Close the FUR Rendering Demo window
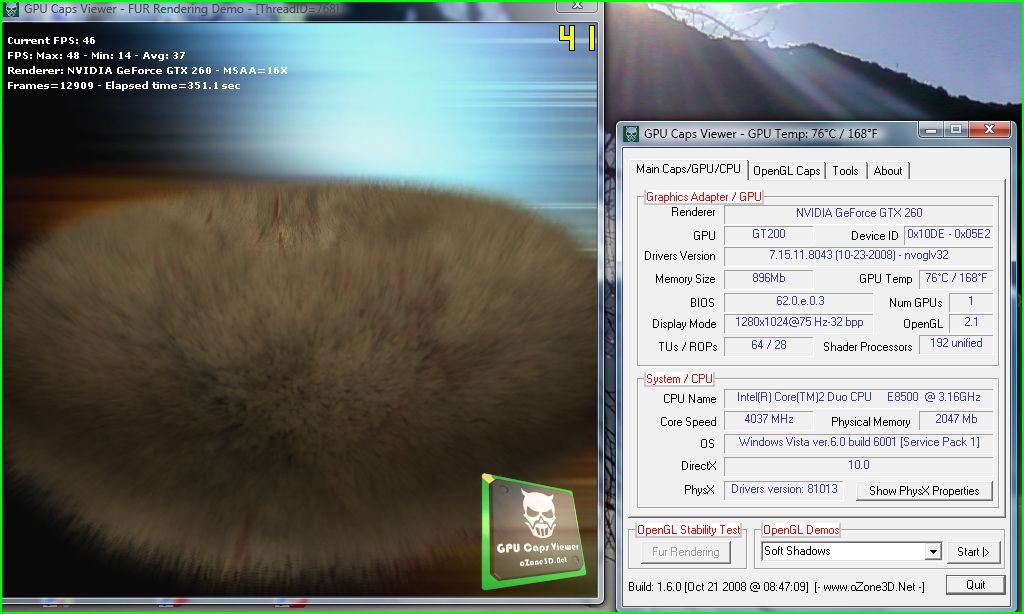Viewport: 1024px width, 614px height. (x=577, y=6)
